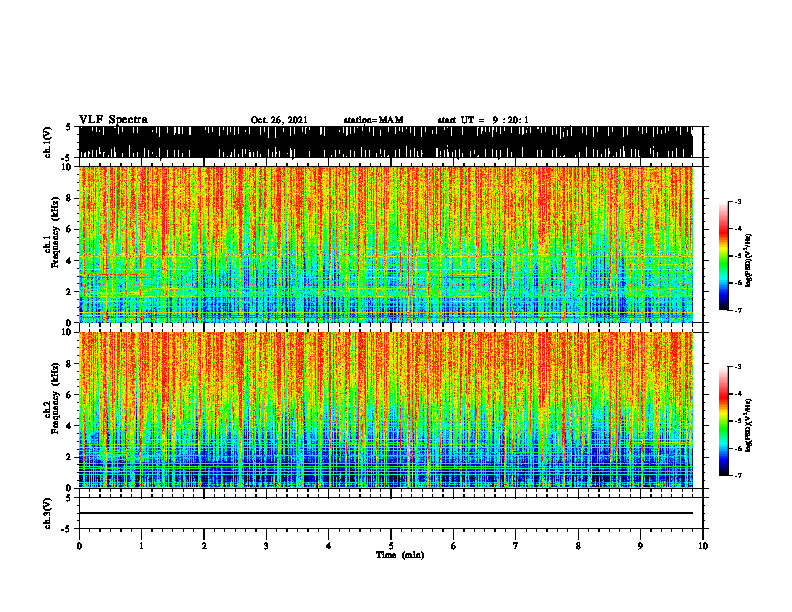Click time axis tick label "3"
792x612 pixels.
click(266, 546)
